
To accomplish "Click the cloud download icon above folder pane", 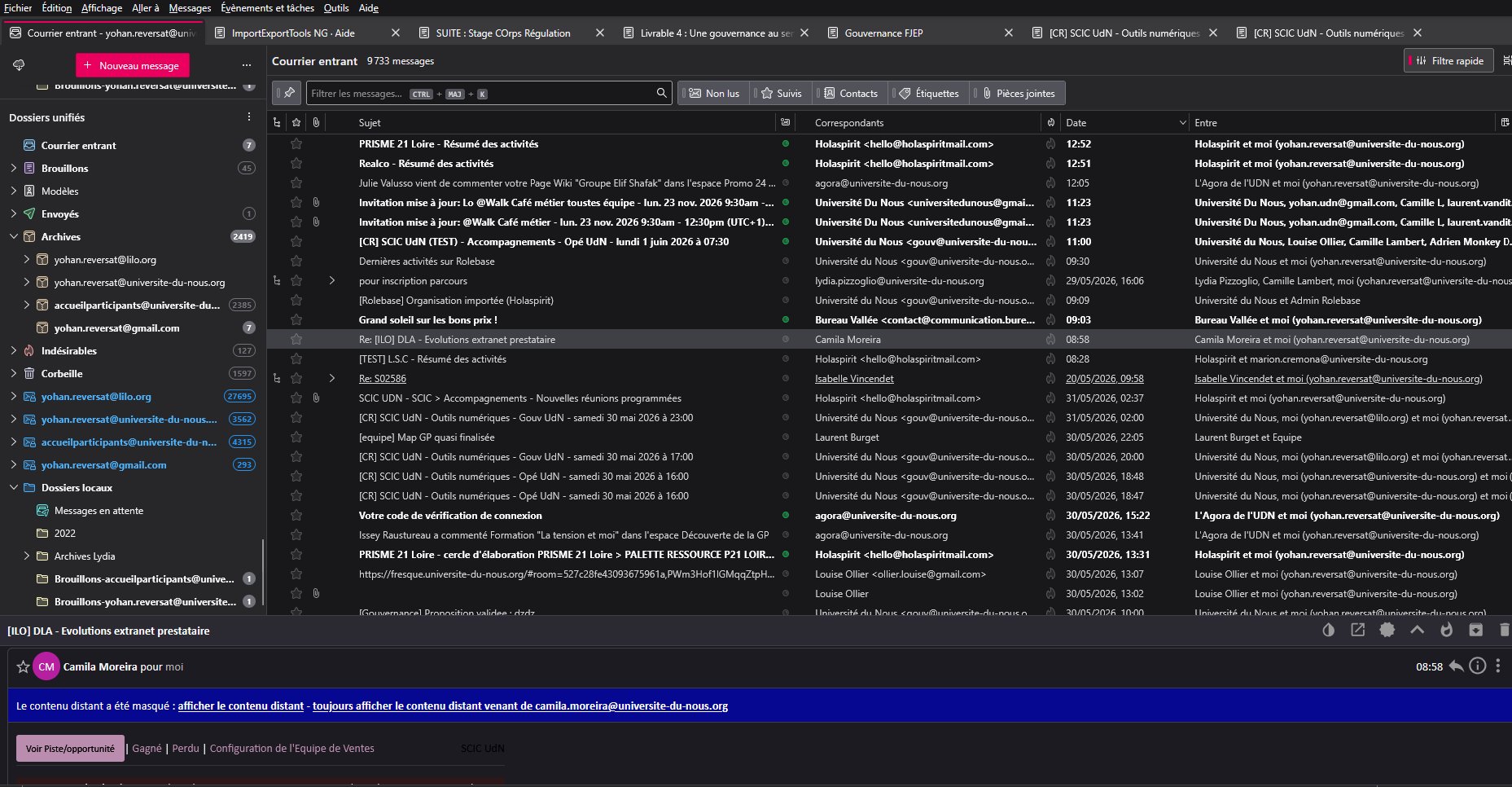I will pos(19,65).
